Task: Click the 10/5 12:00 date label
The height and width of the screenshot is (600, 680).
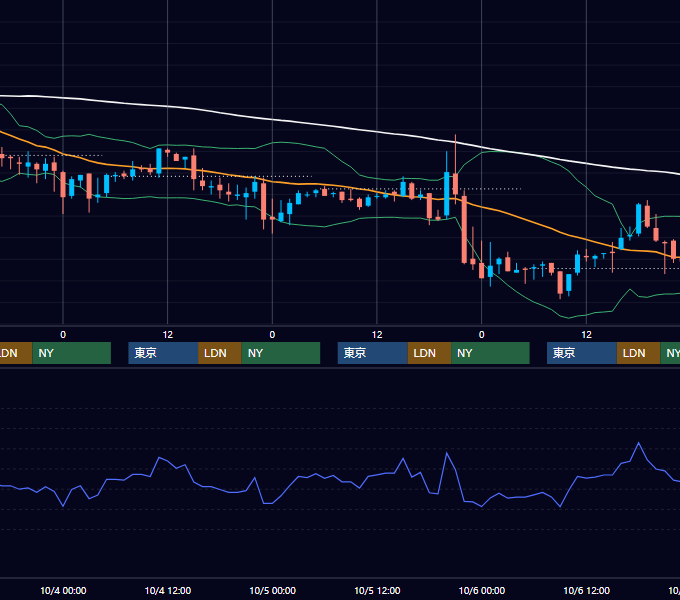Action: tap(377, 590)
